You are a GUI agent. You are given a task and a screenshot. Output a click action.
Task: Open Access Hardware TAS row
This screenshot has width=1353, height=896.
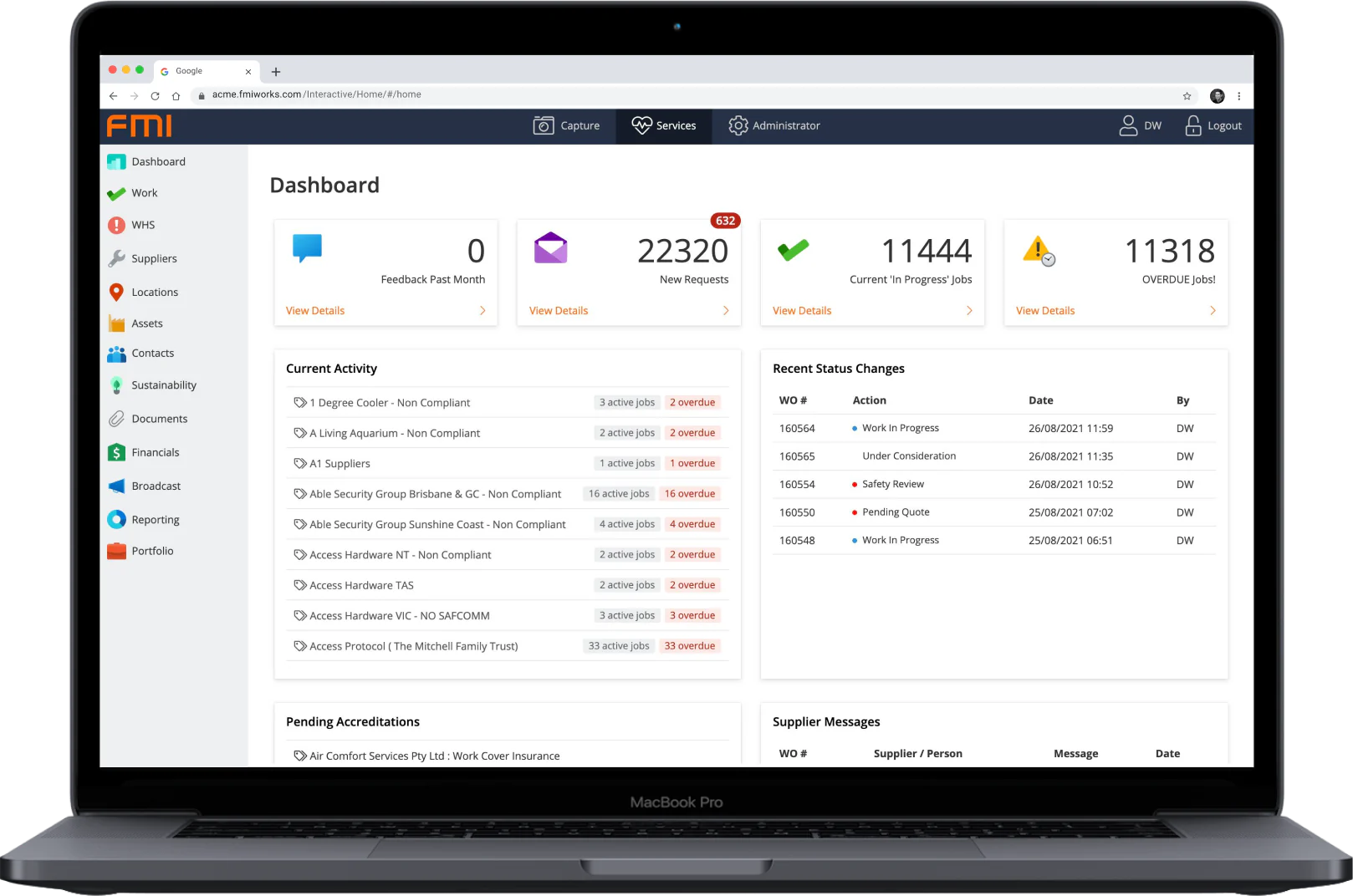pyautogui.click(x=508, y=585)
